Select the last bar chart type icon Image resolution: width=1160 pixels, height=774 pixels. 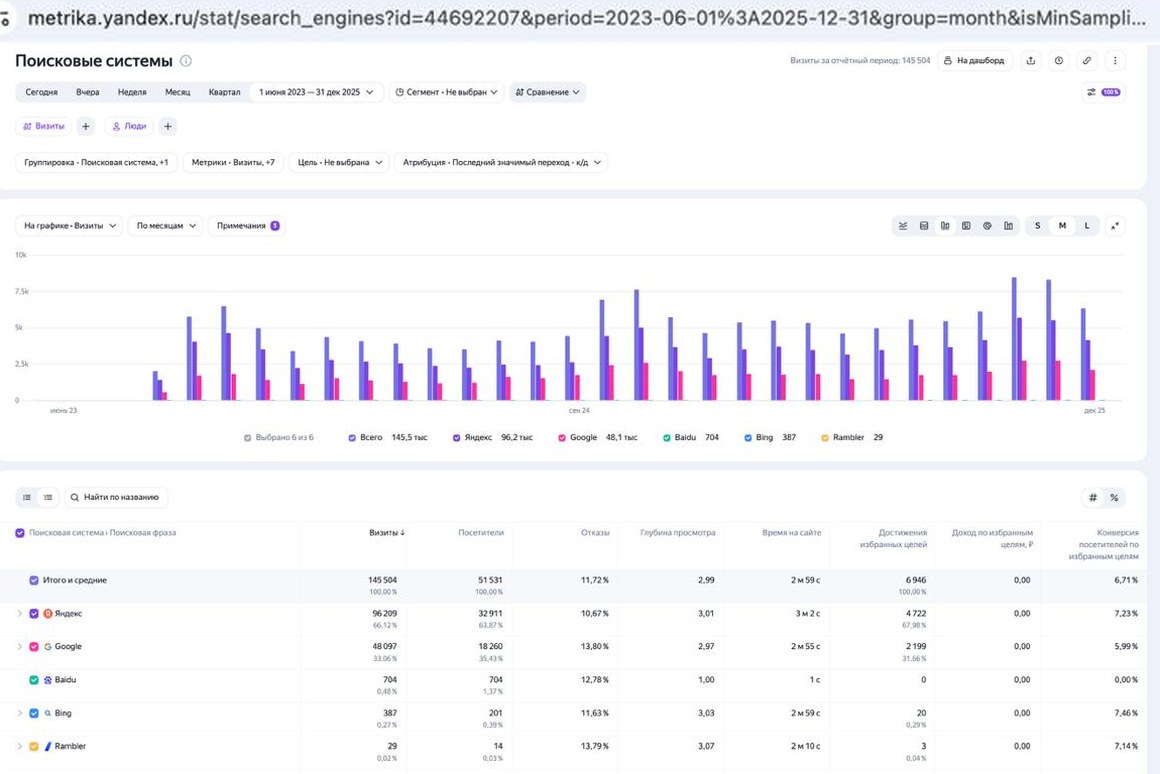tap(1008, 226)
